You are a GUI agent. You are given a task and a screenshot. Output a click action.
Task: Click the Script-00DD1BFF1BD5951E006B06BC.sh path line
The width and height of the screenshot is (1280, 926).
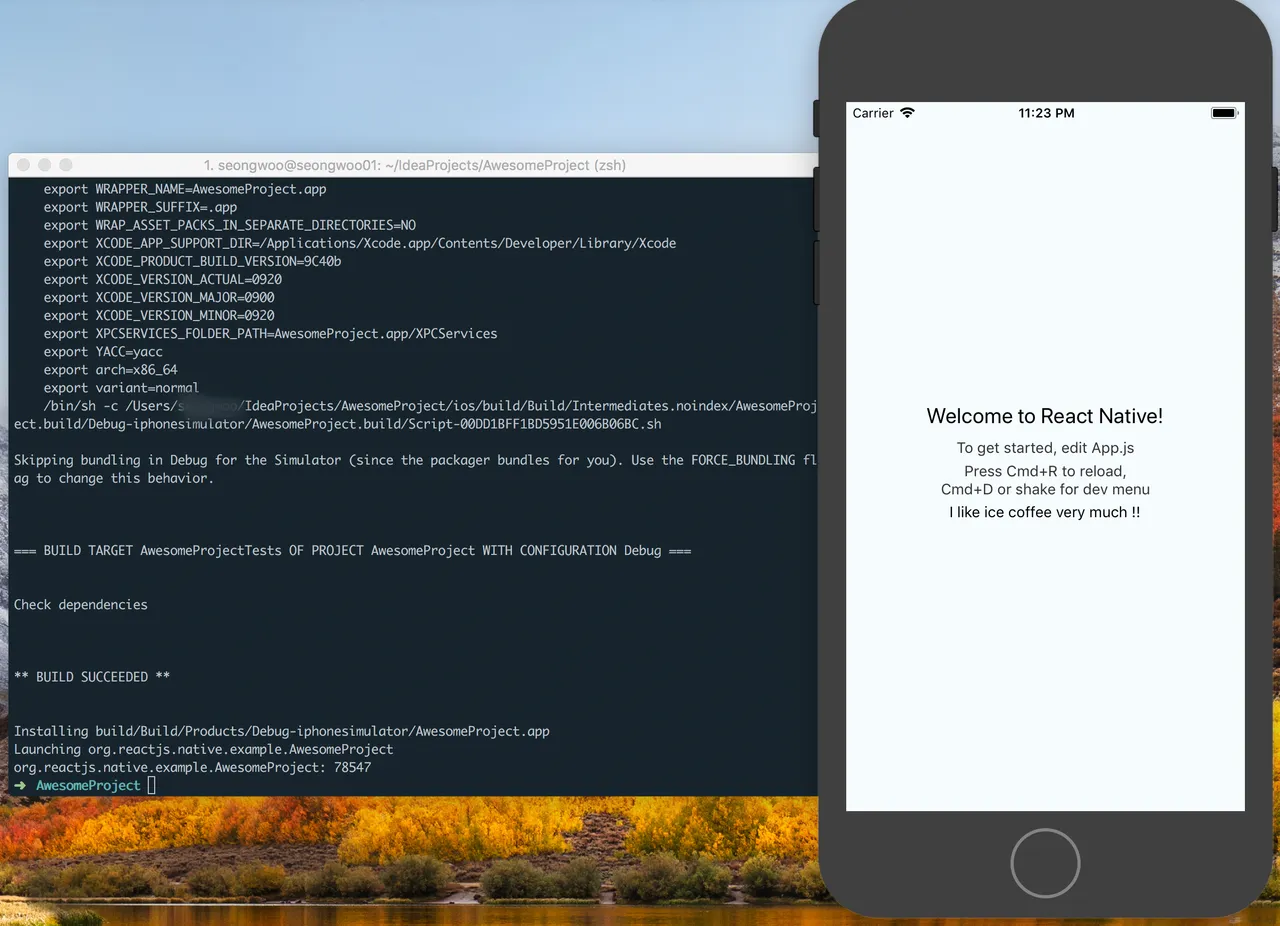point(337,423)
